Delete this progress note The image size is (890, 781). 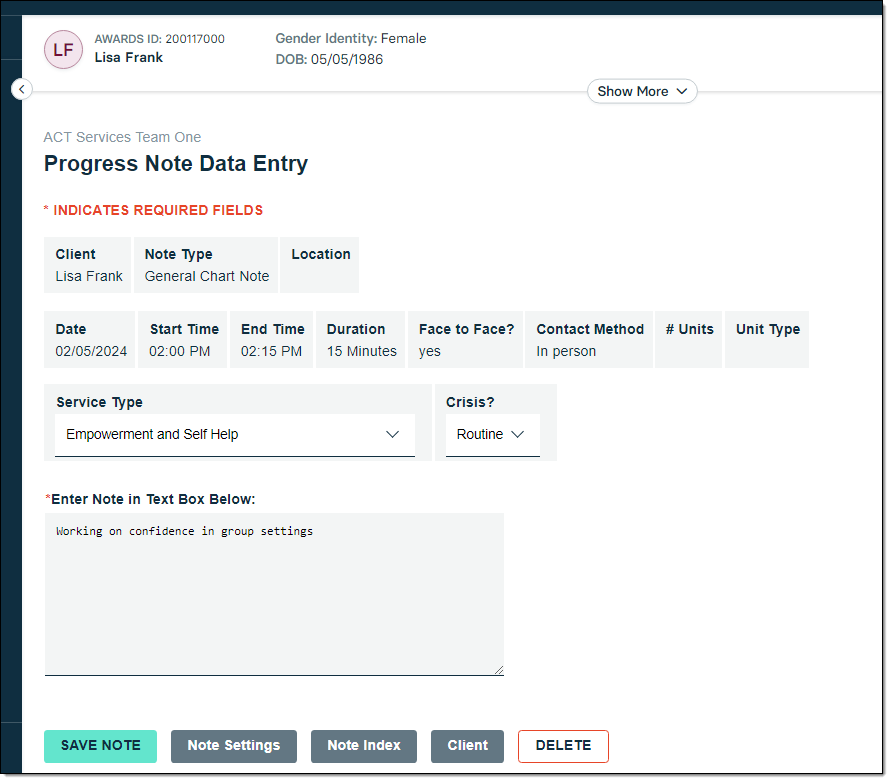point(563,746)
